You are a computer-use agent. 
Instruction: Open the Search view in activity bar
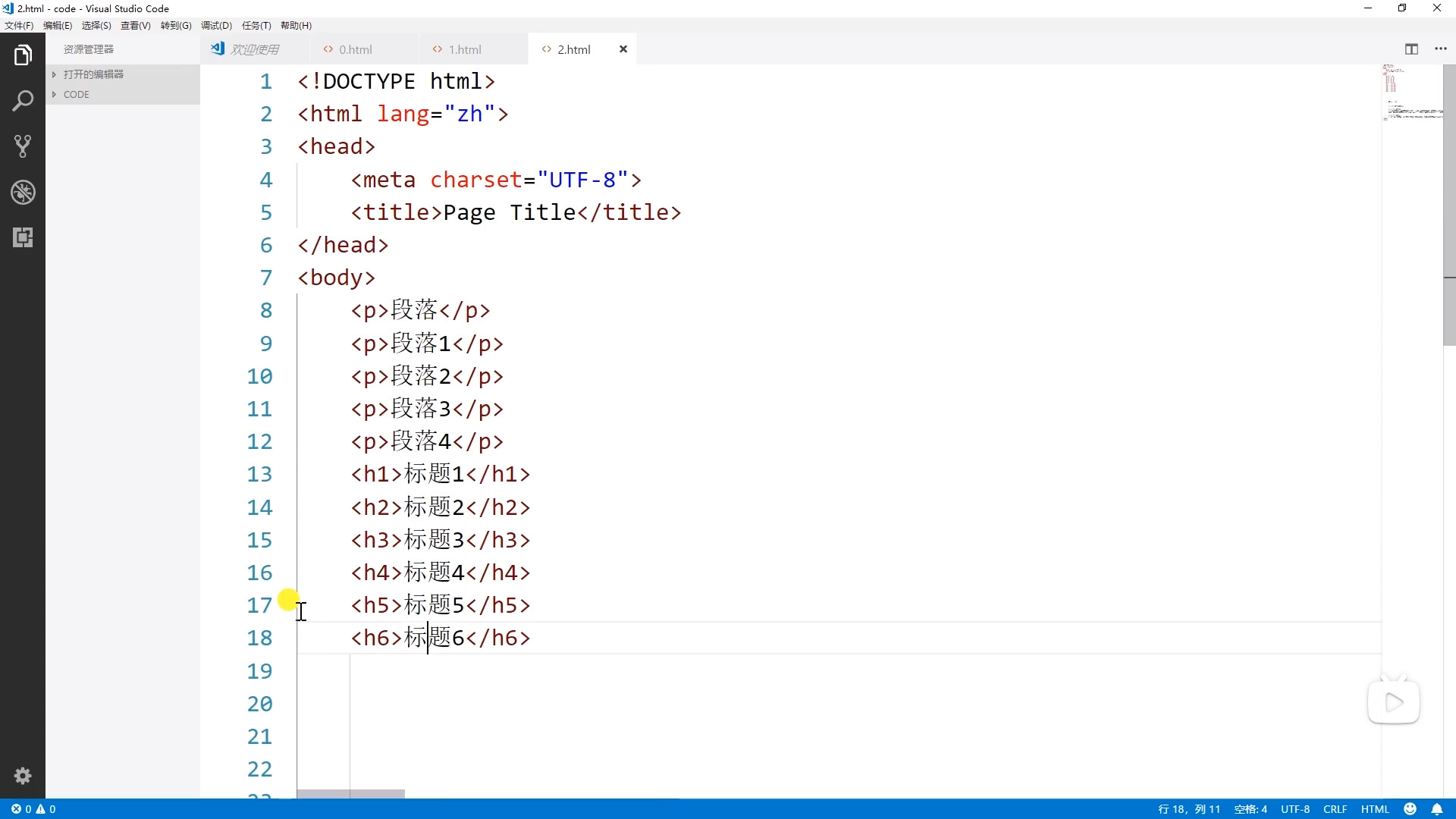click(23, 101)
